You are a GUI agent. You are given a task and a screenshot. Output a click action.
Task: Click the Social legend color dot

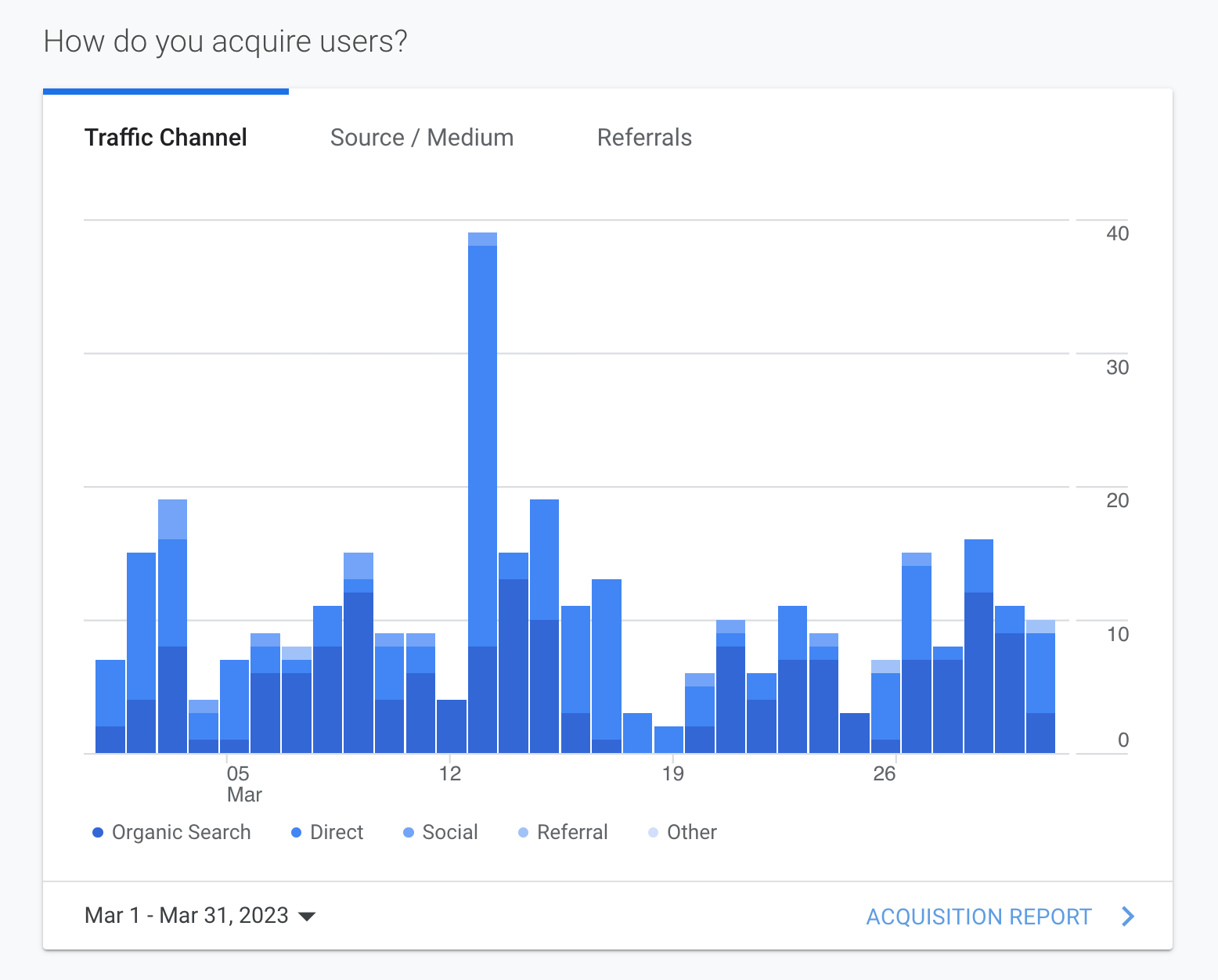coord(408,833)
